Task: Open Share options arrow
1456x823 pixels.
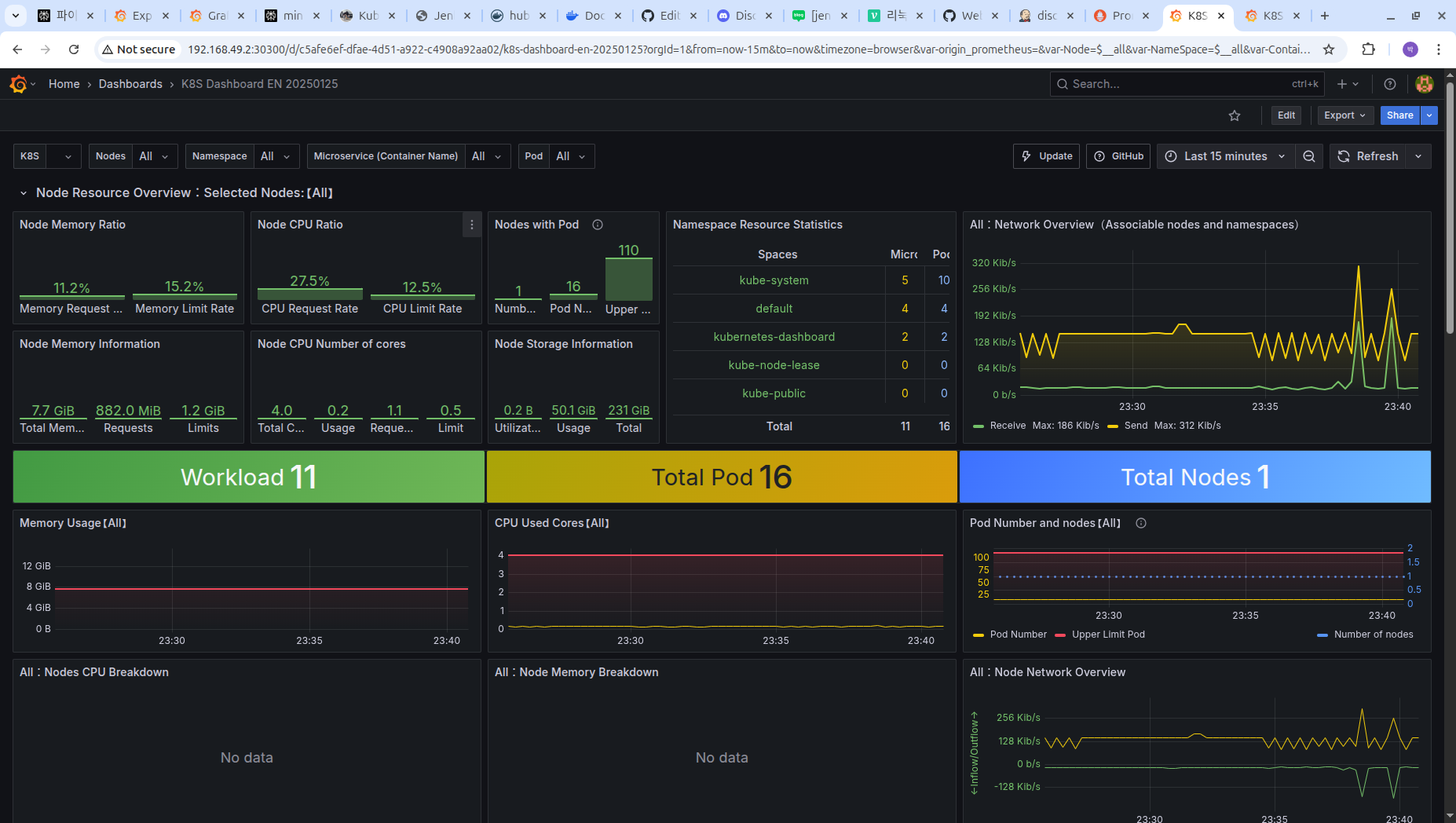Action: pyautogui.click(x=1429, y=115)
